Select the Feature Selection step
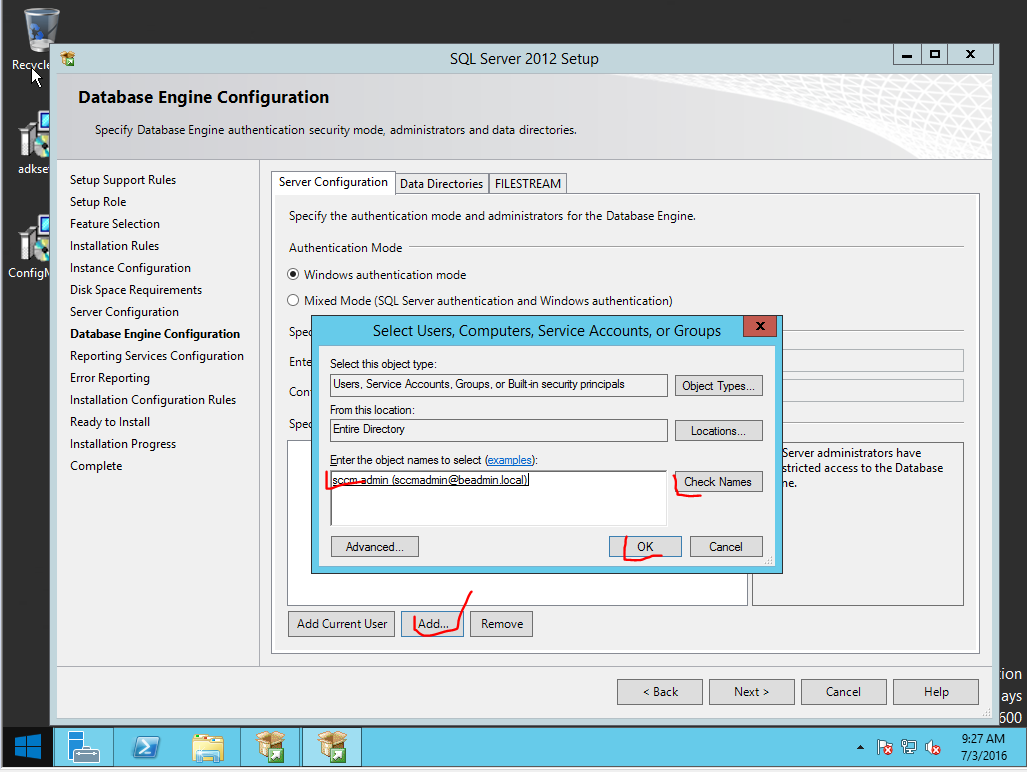This screenshot has width=1027, height=772. click(115, 224)
